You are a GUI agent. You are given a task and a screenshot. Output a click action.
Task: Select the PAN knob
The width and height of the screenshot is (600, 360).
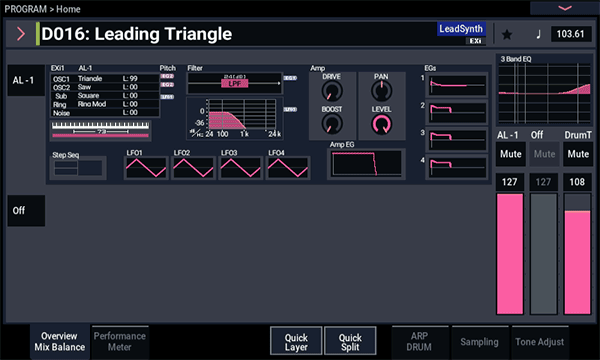[382, 91]
